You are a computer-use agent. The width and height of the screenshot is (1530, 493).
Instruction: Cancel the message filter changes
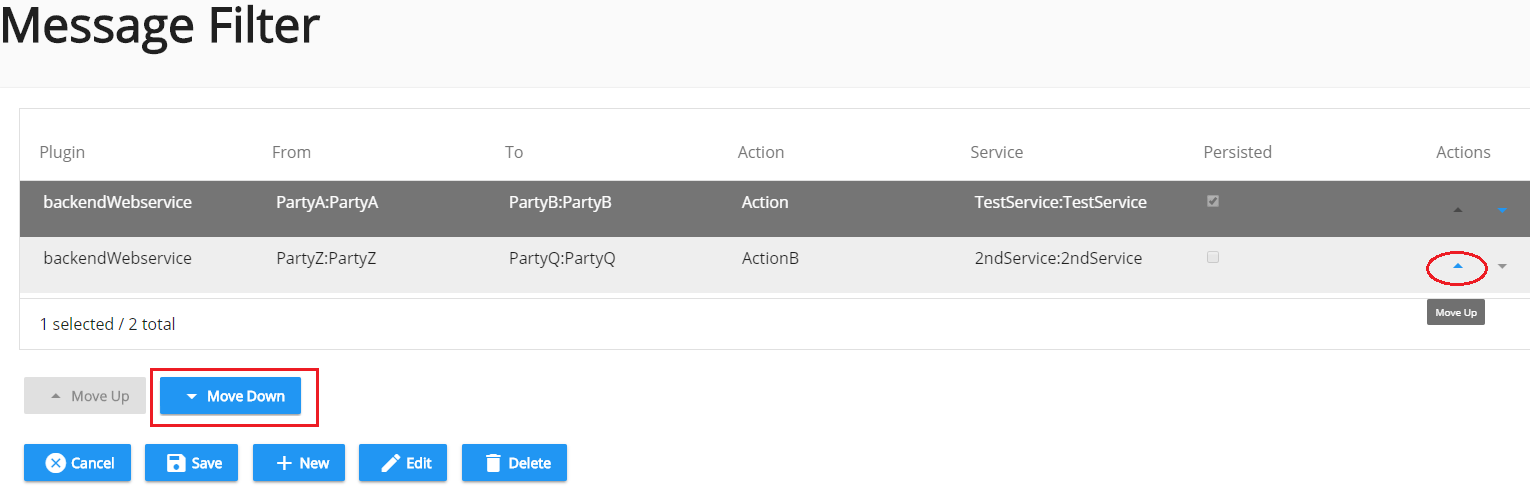(x=78, y=463)
